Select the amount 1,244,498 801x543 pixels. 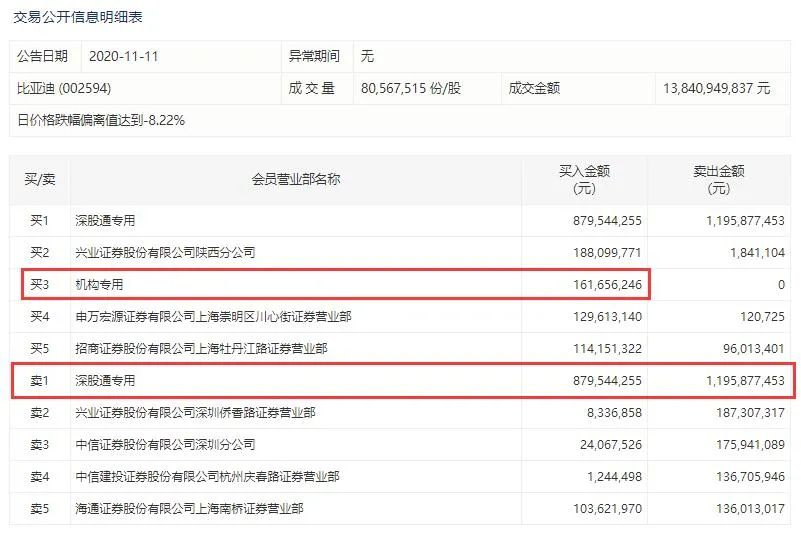pos(614,477)
